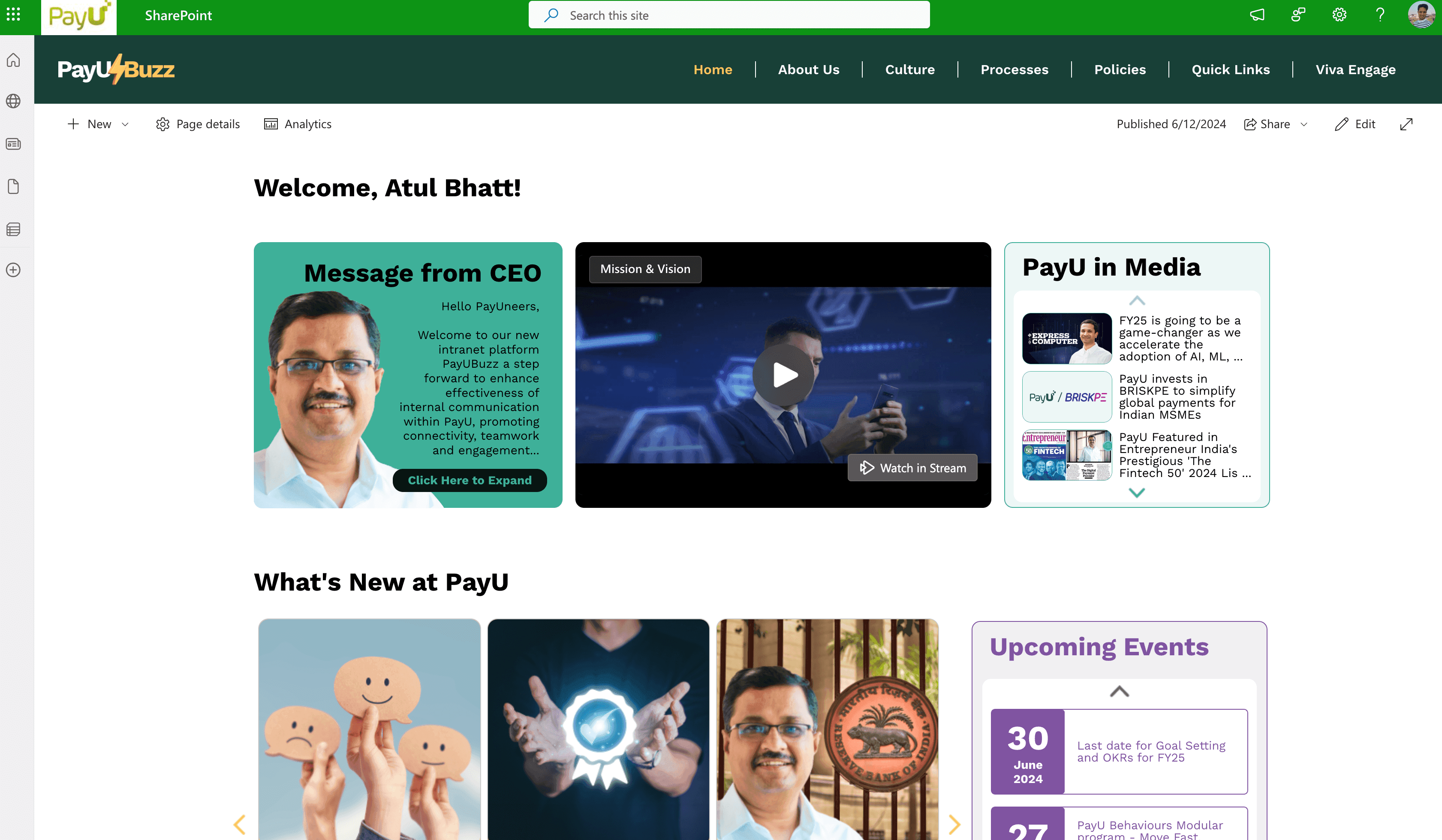
Task: Expand the Share dropdown chevron
Action: (1304, 124)
